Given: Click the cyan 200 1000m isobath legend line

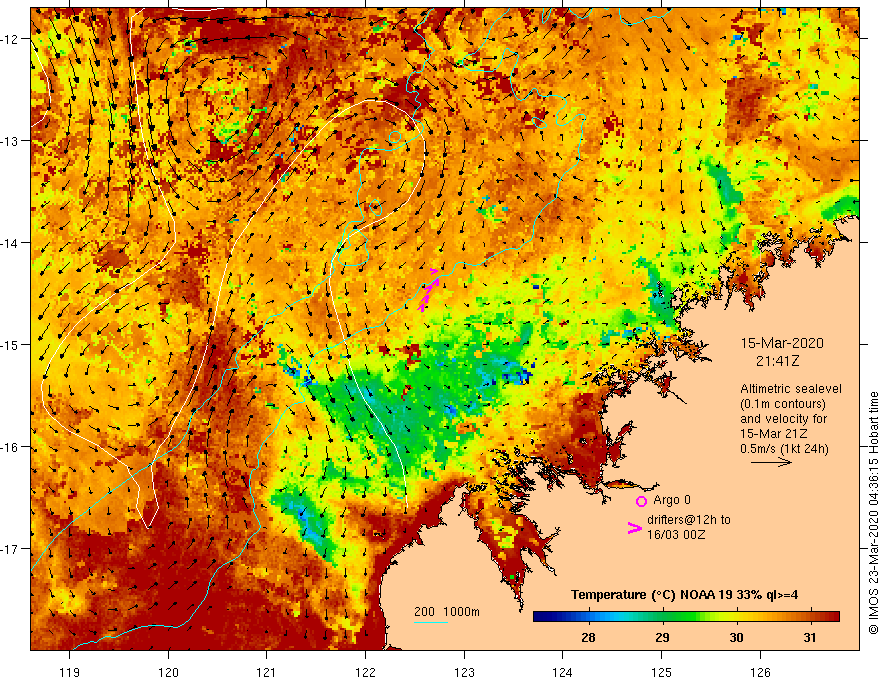Looking at the screenshot, I should (431, 622).
